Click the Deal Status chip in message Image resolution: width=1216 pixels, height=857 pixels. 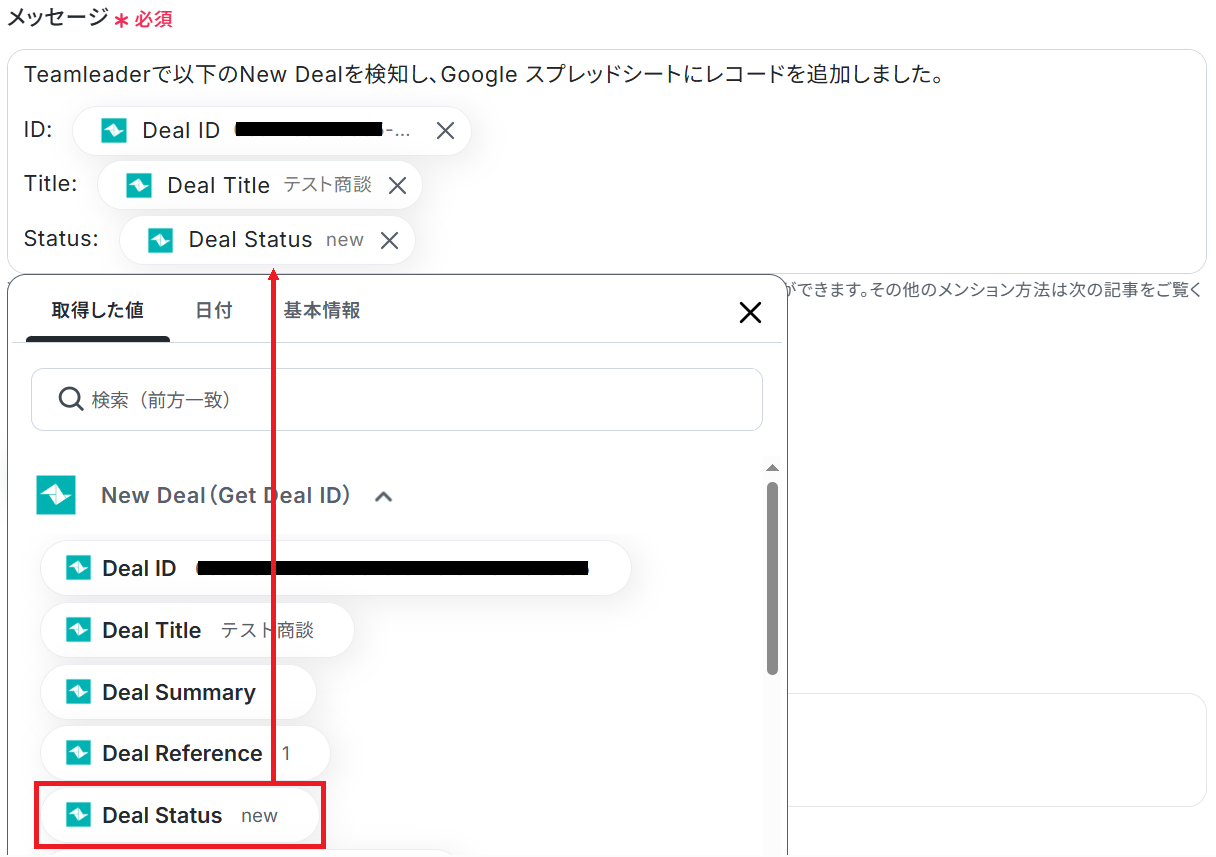[267, 240]
